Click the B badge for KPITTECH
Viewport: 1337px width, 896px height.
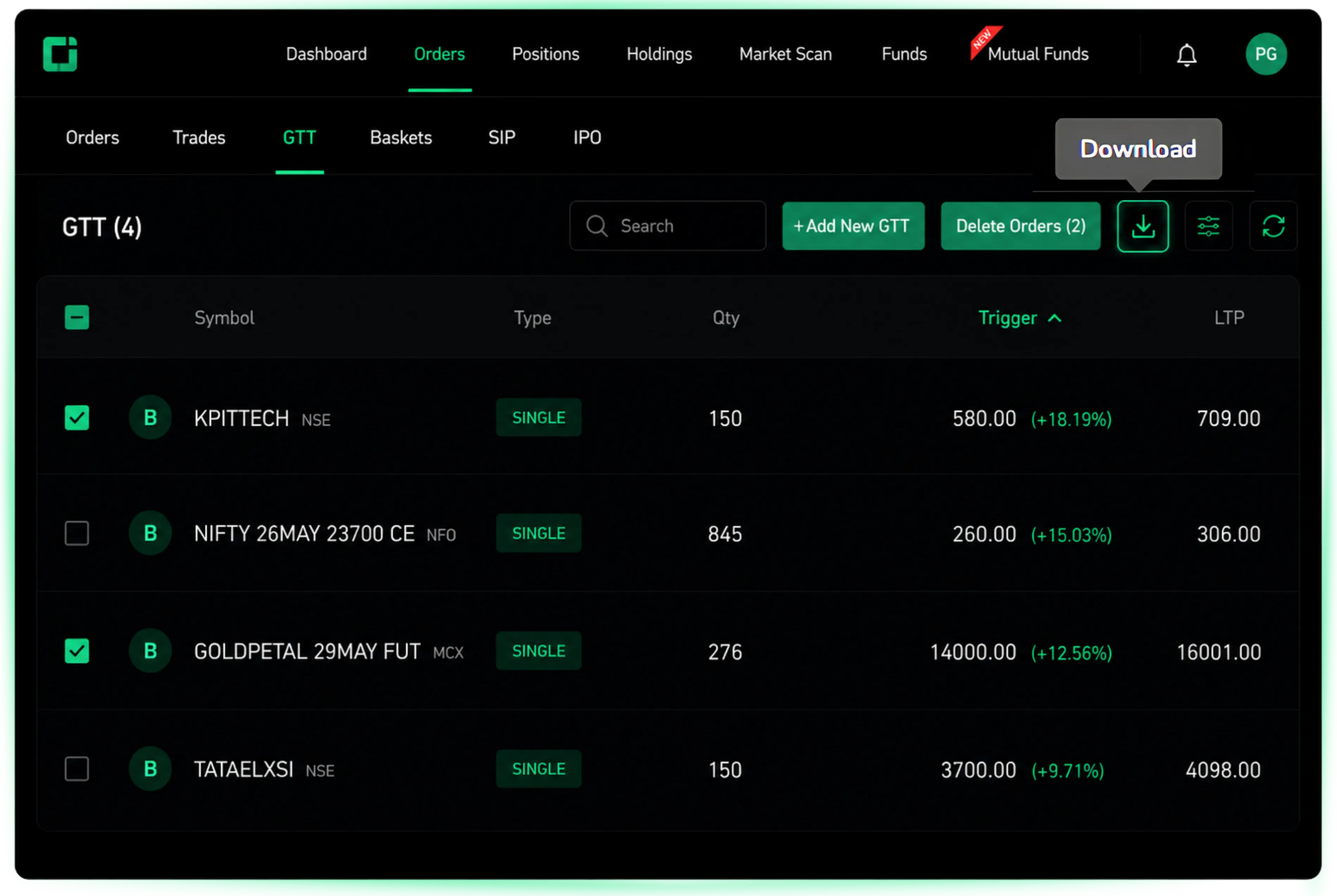(150, 418)
